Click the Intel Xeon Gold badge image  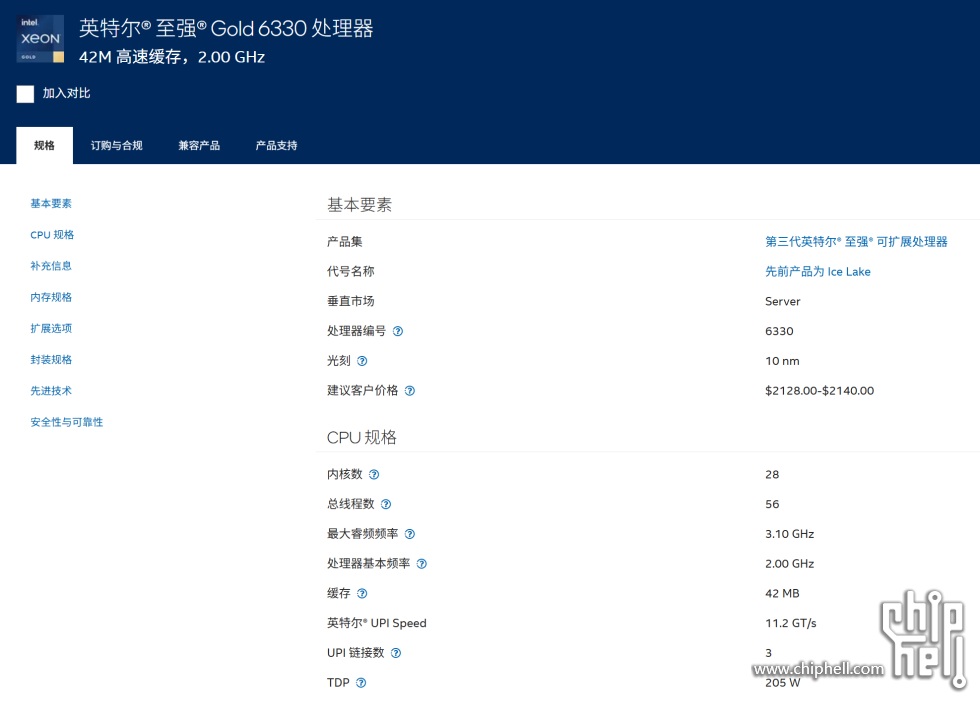point(41,39)
